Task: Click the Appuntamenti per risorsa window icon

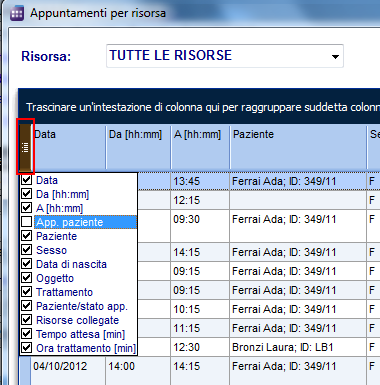Action: point(17,14)
